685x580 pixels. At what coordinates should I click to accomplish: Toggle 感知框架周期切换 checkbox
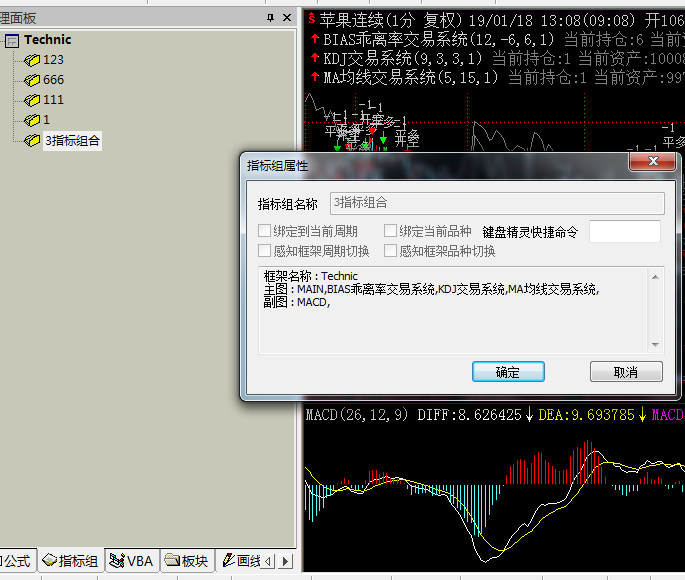click(x=264, y=251)
